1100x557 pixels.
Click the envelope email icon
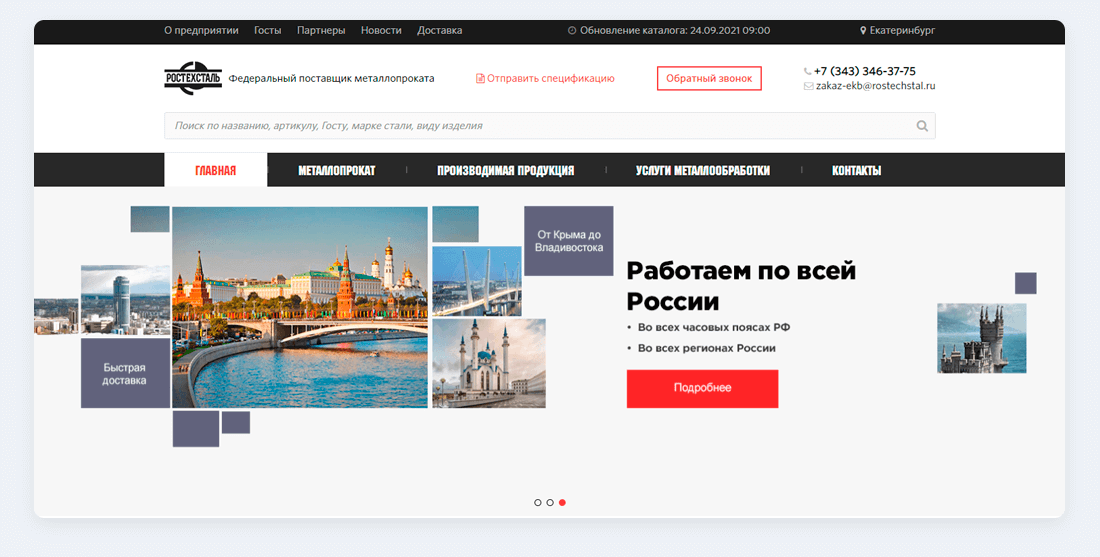point(808,86)
